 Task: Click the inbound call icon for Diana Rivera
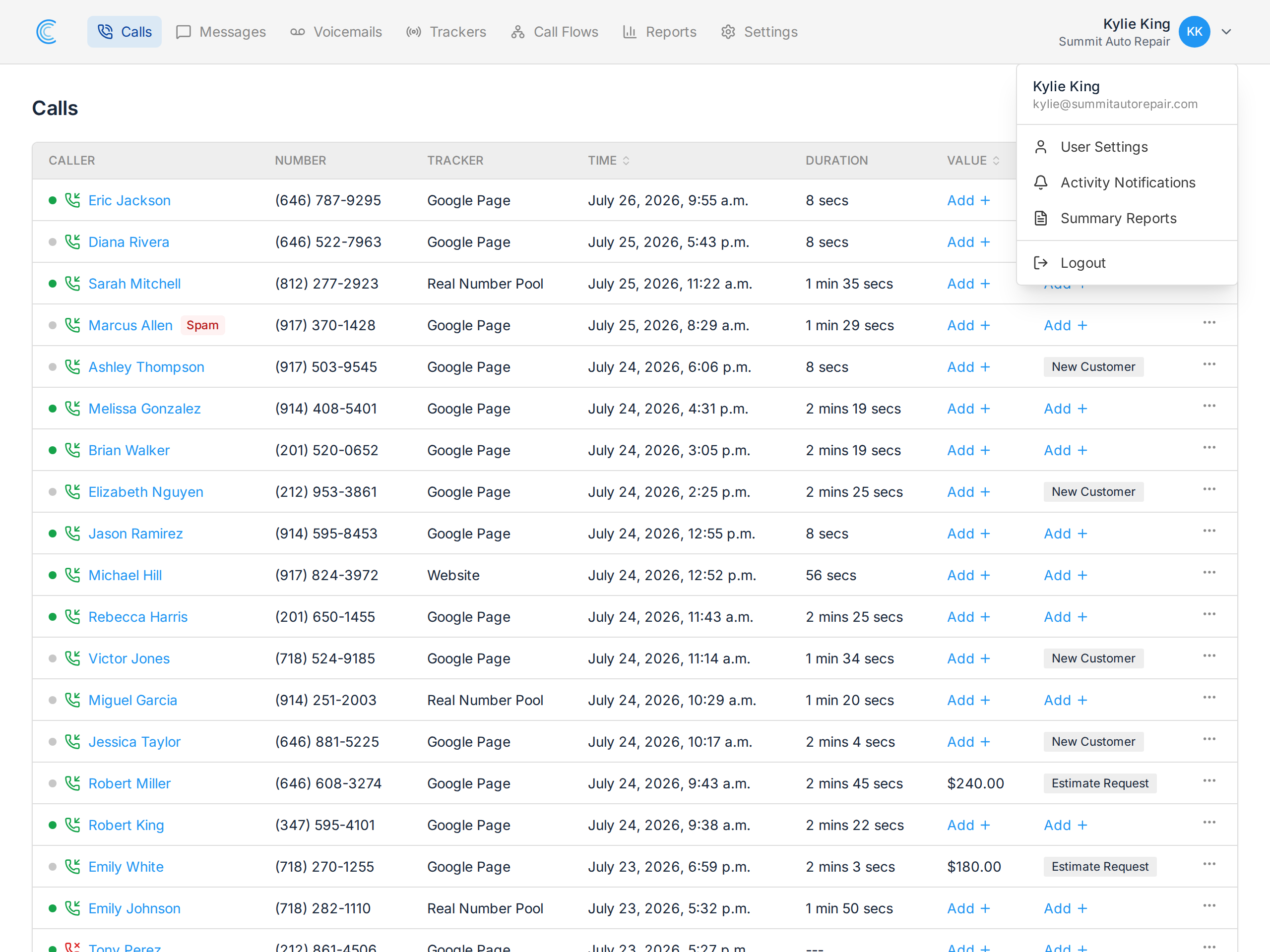pos(72,242)
